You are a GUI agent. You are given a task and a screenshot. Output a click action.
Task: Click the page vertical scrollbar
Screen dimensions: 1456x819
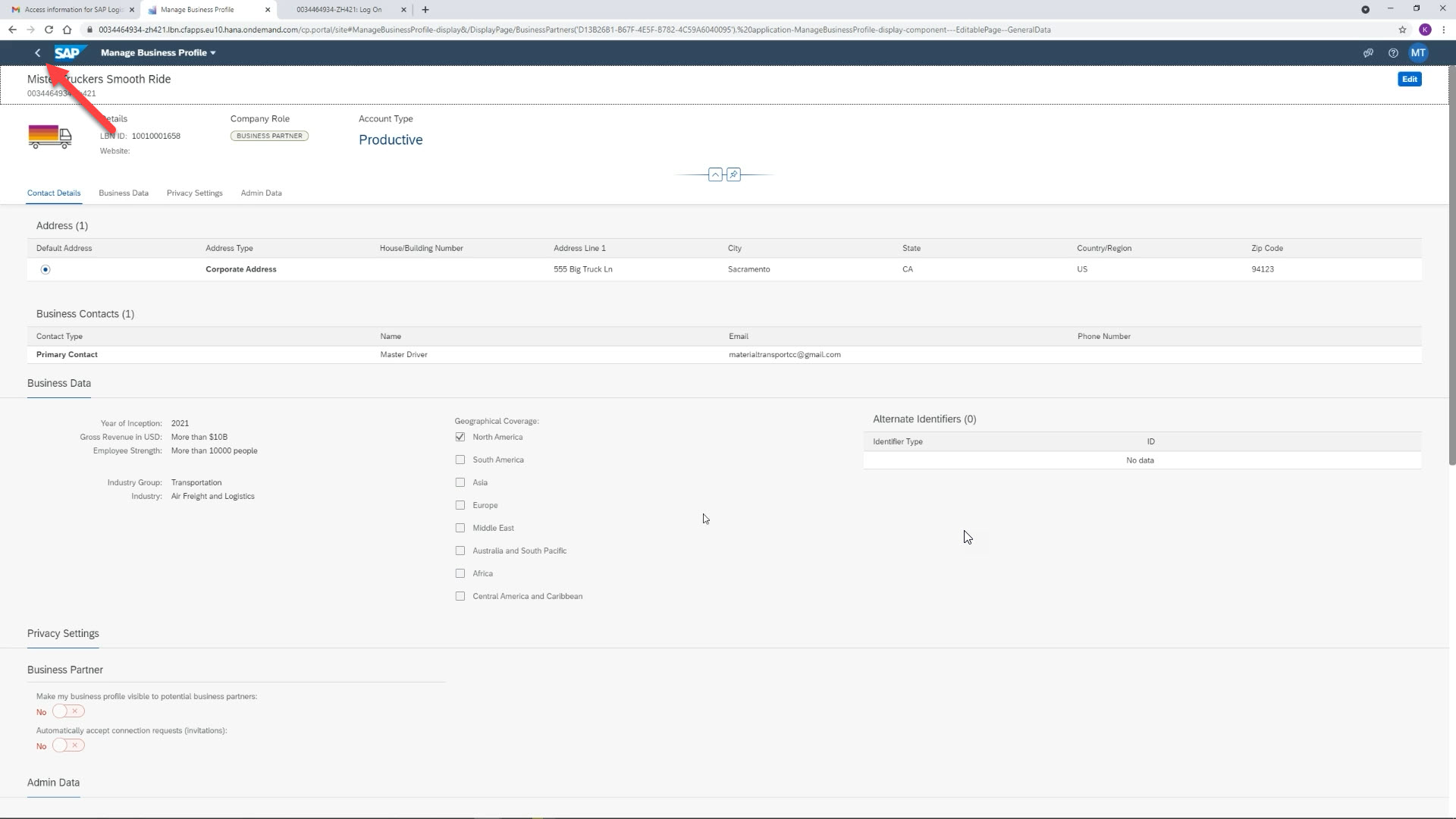1452,265
